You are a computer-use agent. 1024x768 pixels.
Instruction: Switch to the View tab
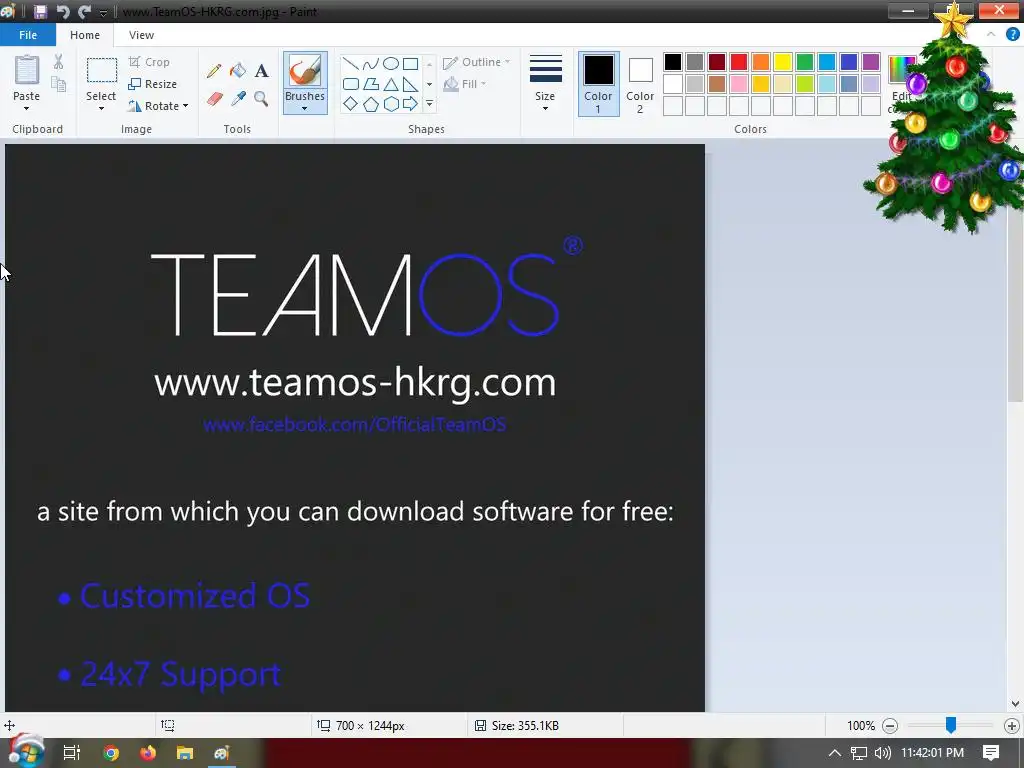pos(141,35)
